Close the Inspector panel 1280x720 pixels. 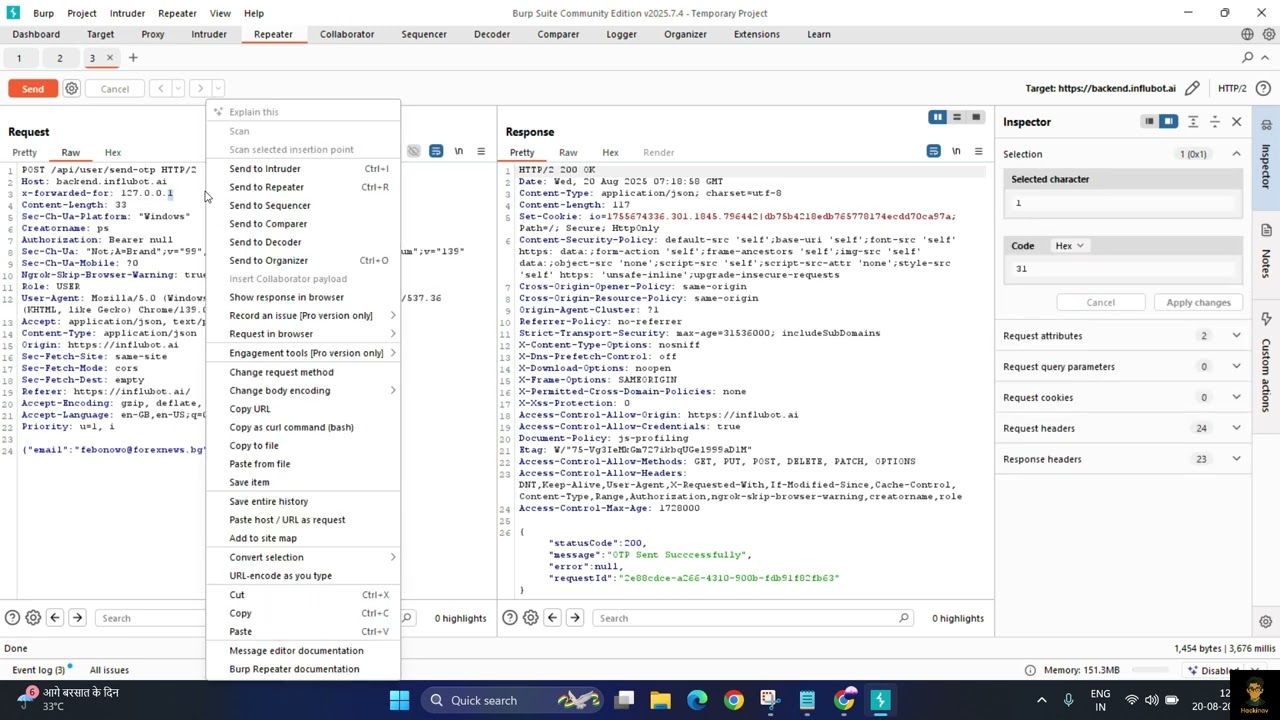[x=1237, y=122]
